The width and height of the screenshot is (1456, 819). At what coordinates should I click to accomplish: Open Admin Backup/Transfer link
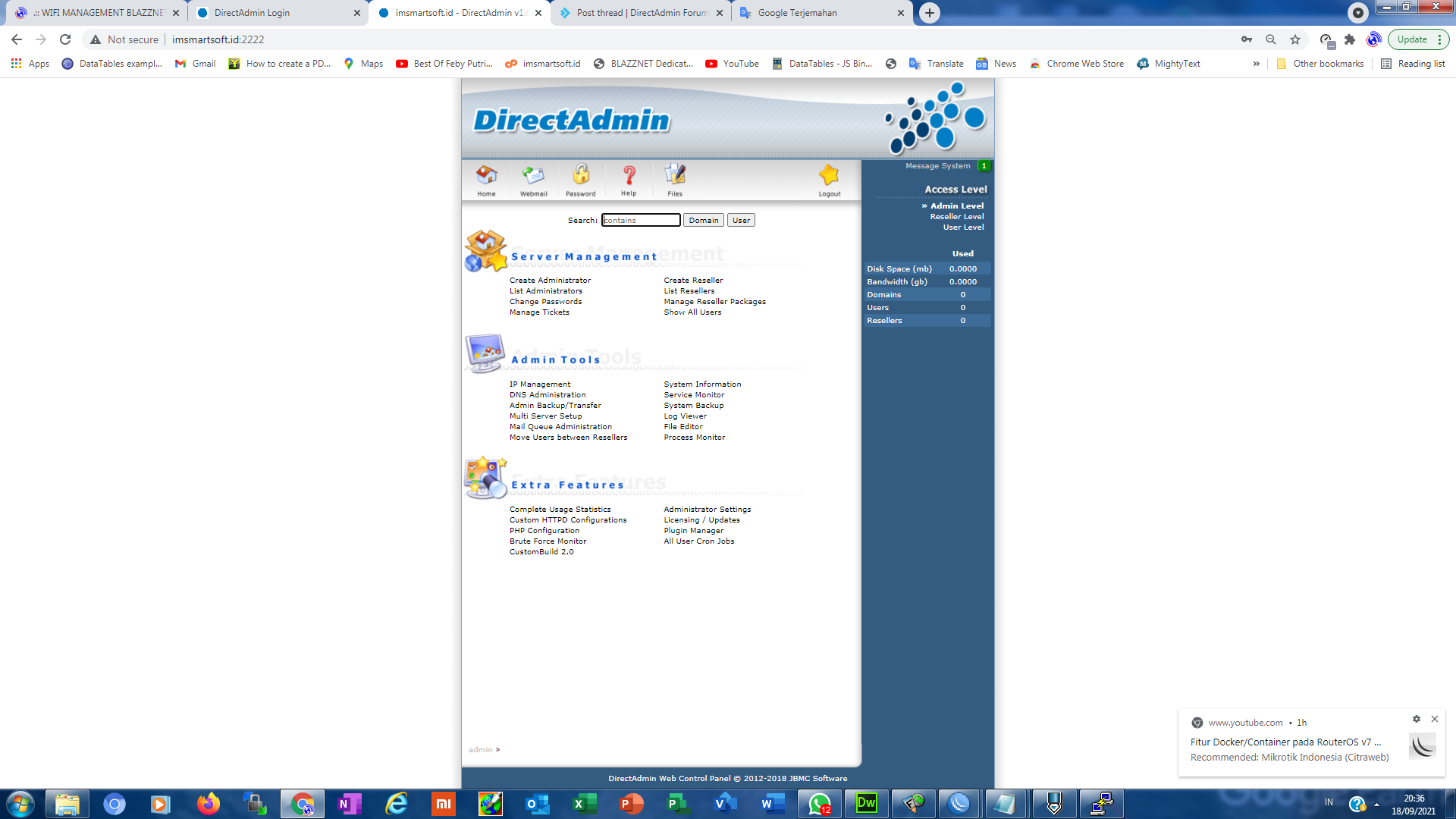(555, 406)
